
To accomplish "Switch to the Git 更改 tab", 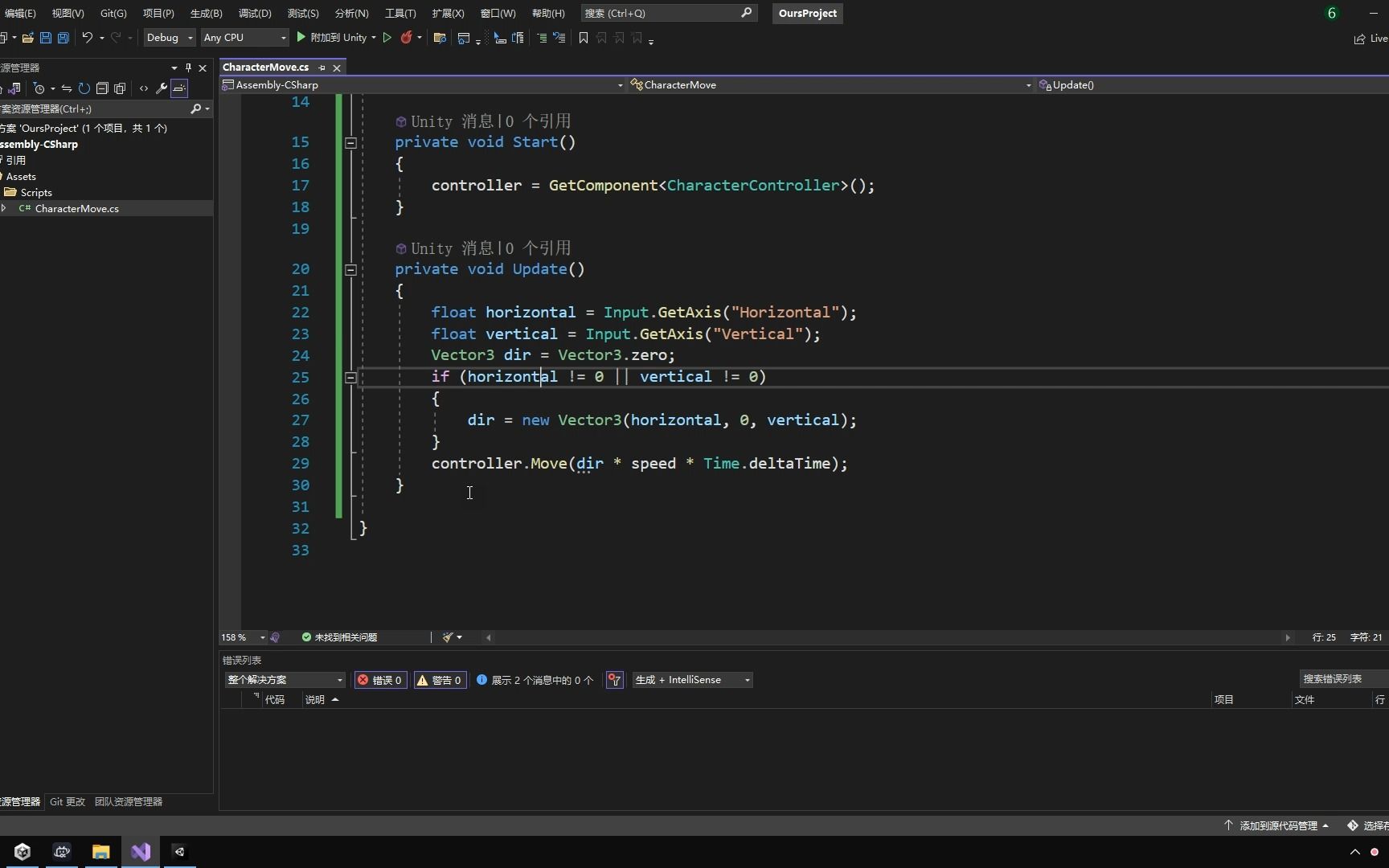I will coord(68,801).
